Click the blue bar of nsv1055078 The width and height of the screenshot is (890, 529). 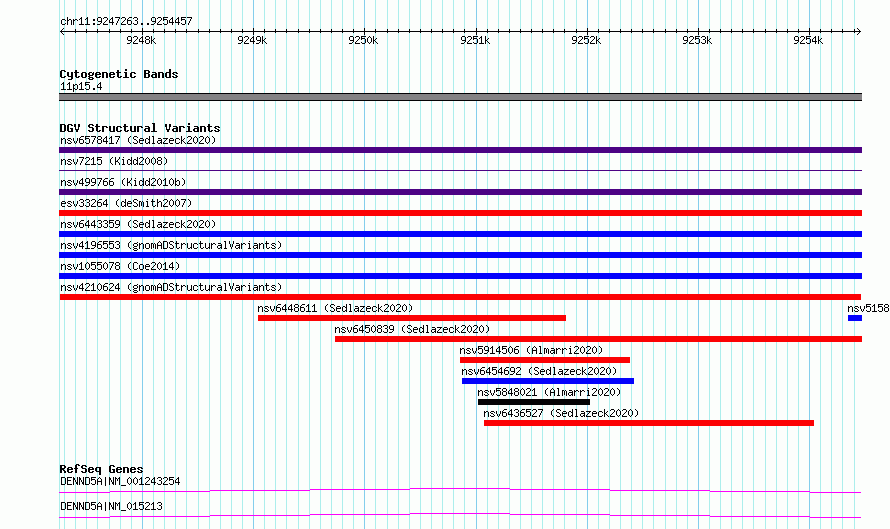460,276
